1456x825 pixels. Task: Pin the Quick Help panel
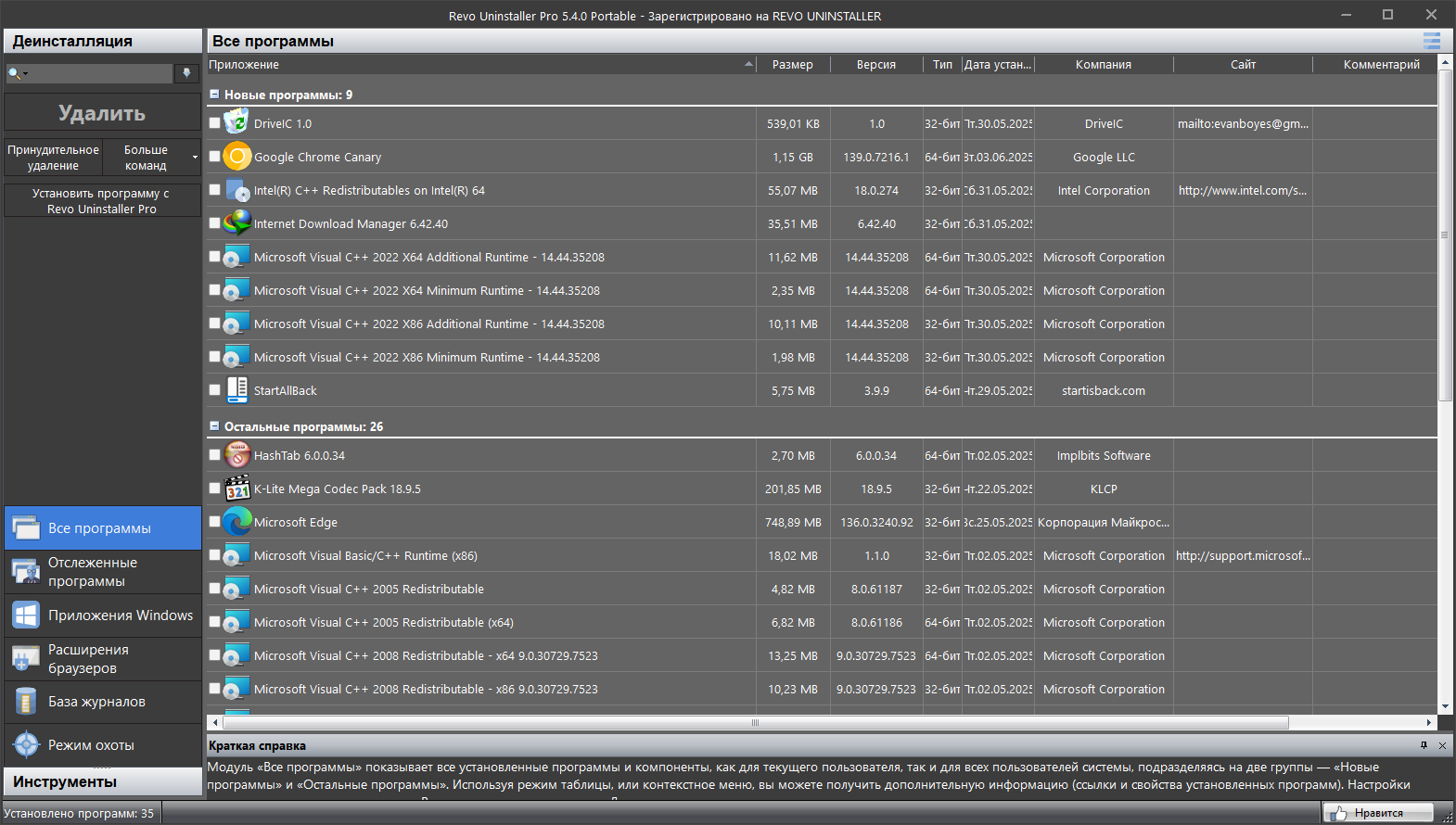pos(1424,745)
